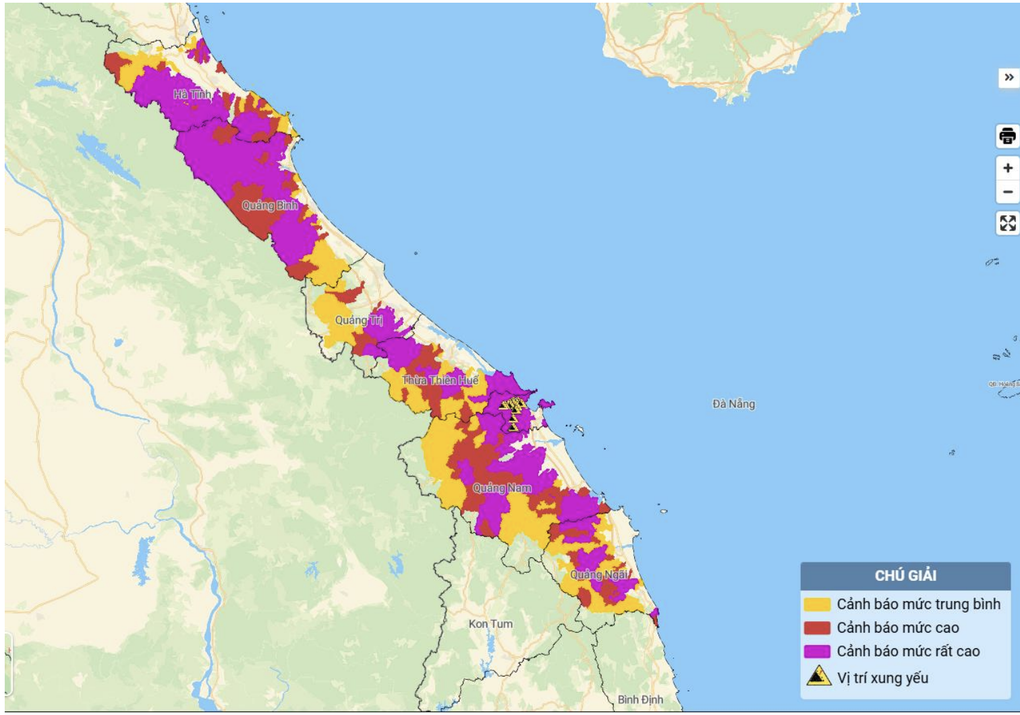Click the Thừa Thiên Huế map label
Image resolution: width=1020 pixels, height=715 pixels.
pos(441,380)
